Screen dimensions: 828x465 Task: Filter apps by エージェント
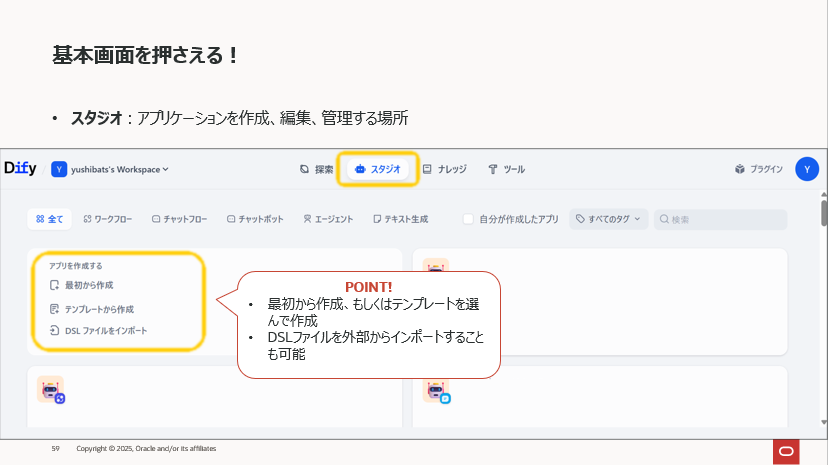(x=328, y=219)
